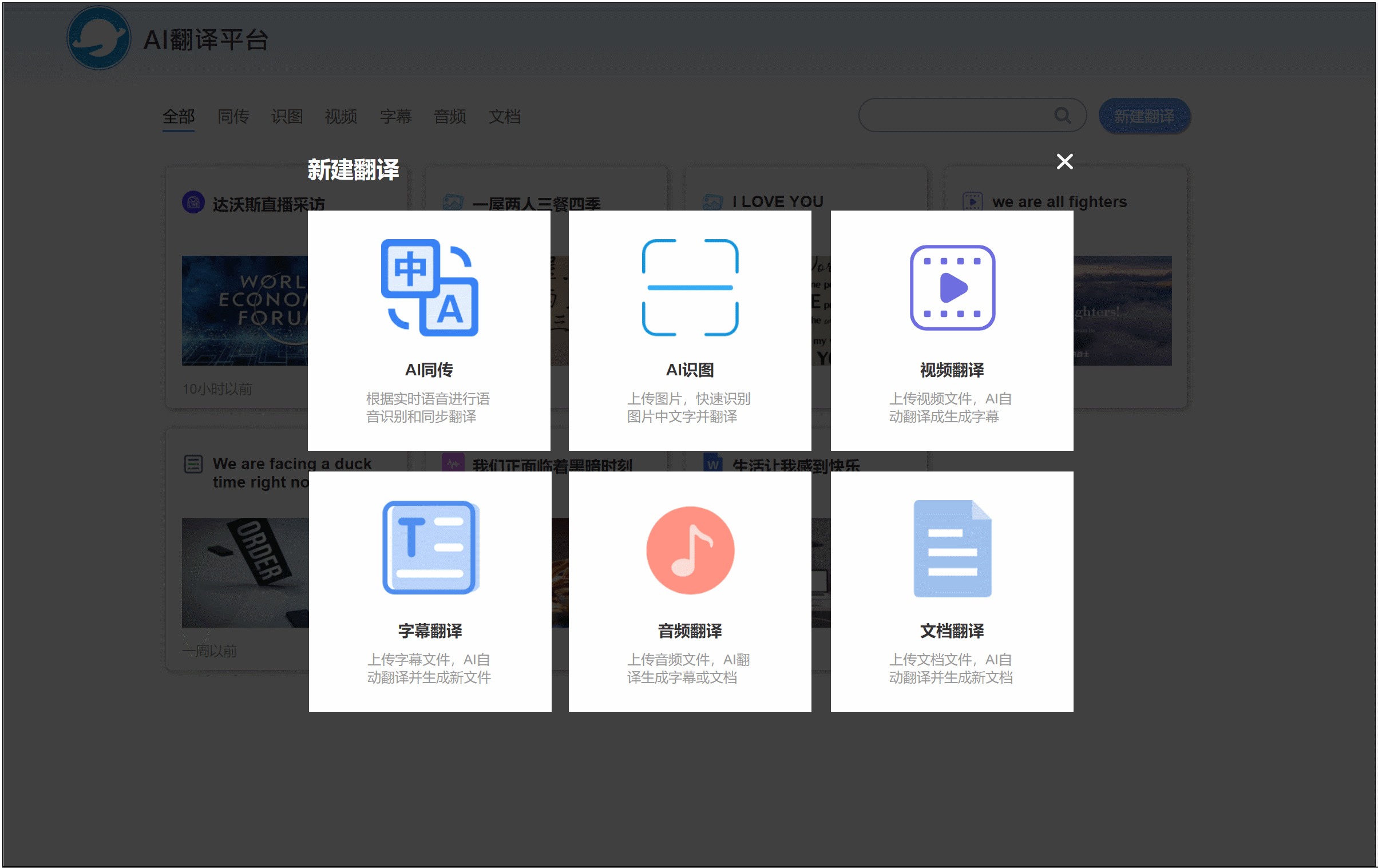This screenshot has width=1378, height=868.
Task: Select the 字幕翻译 card title
Action: [430, 631]
